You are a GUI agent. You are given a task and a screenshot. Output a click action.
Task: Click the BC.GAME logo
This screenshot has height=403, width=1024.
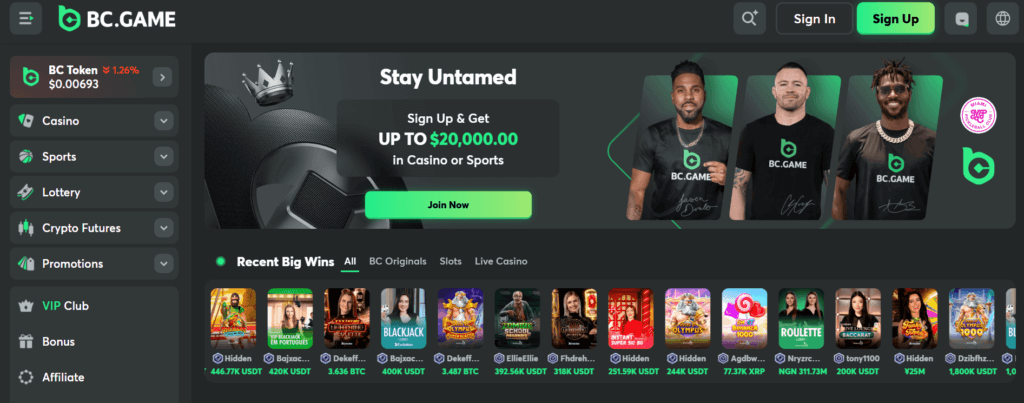117,19
